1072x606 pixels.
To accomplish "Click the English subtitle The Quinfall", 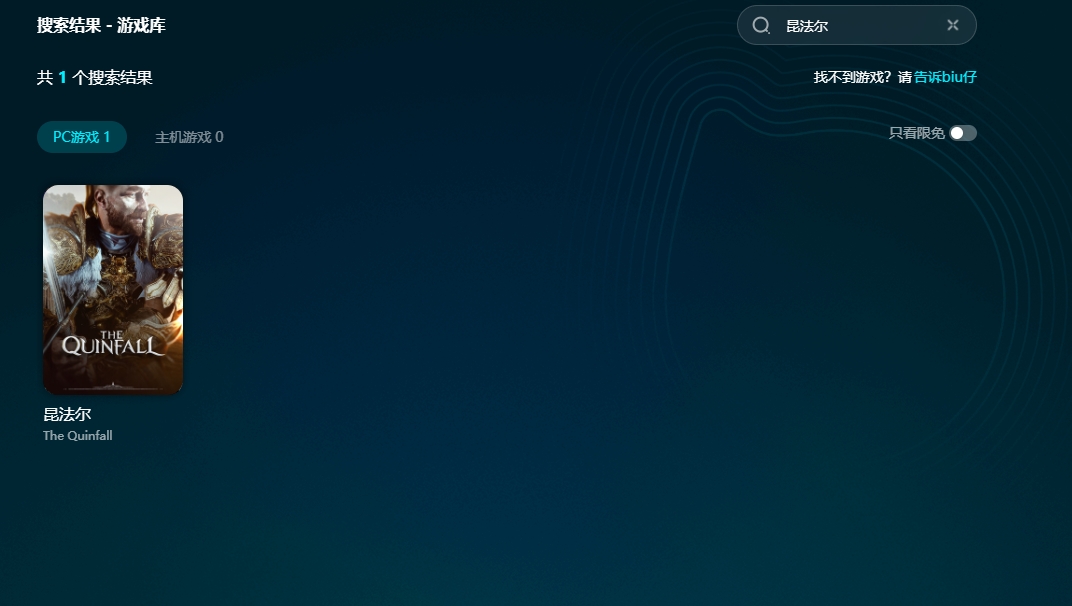I will pos(78,436).
